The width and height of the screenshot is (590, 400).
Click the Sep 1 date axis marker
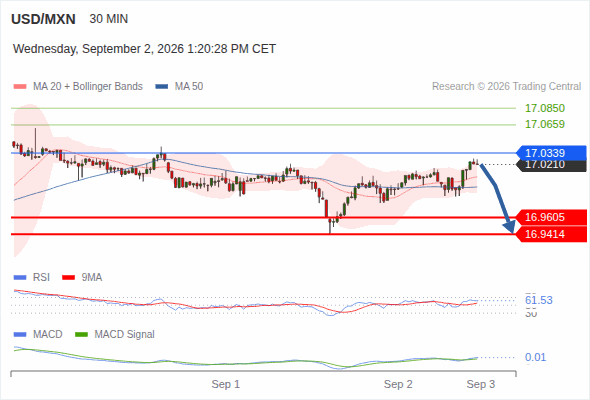click(225, 384)
